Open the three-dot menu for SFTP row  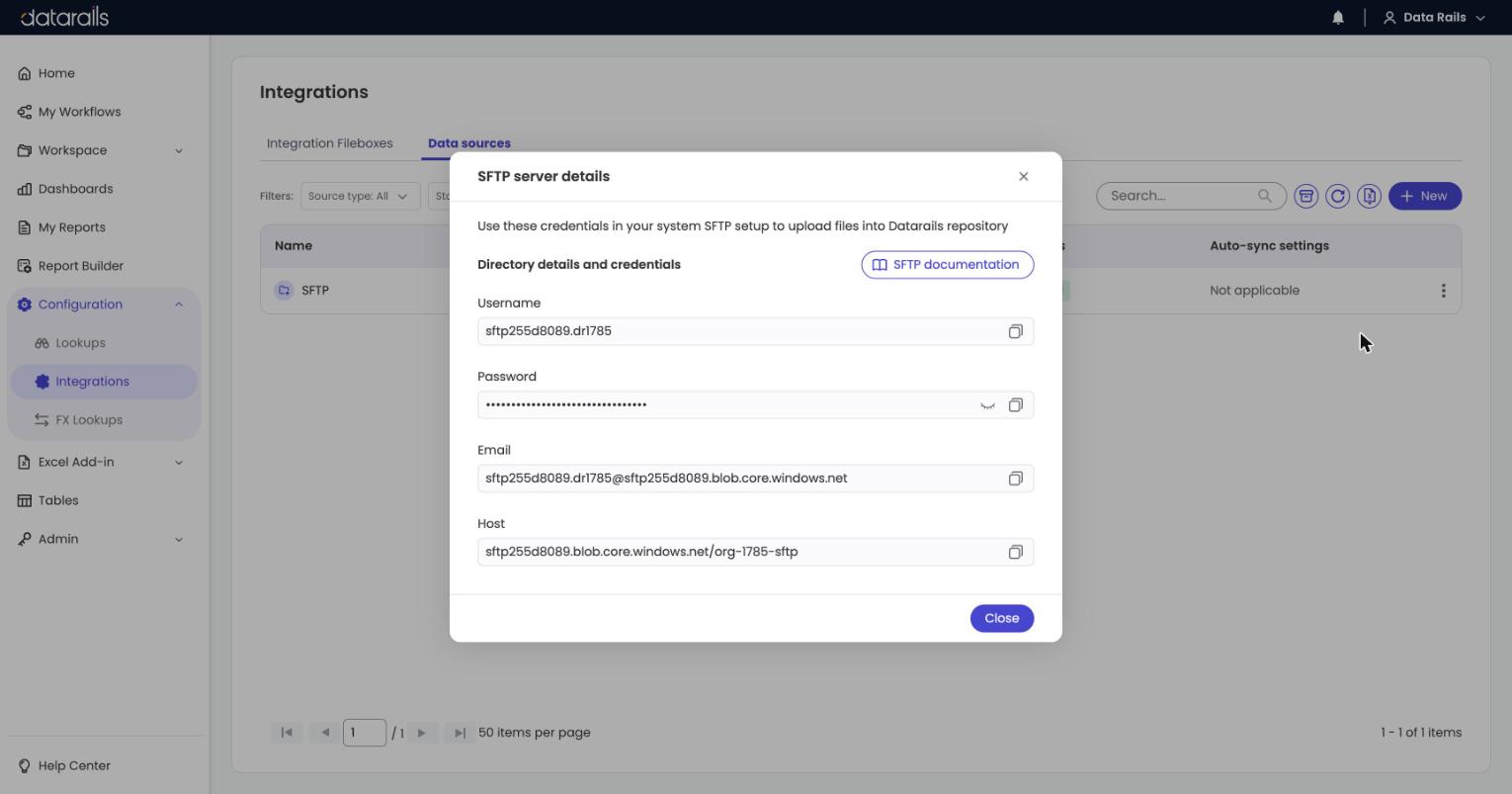(x=1443, y=291)
